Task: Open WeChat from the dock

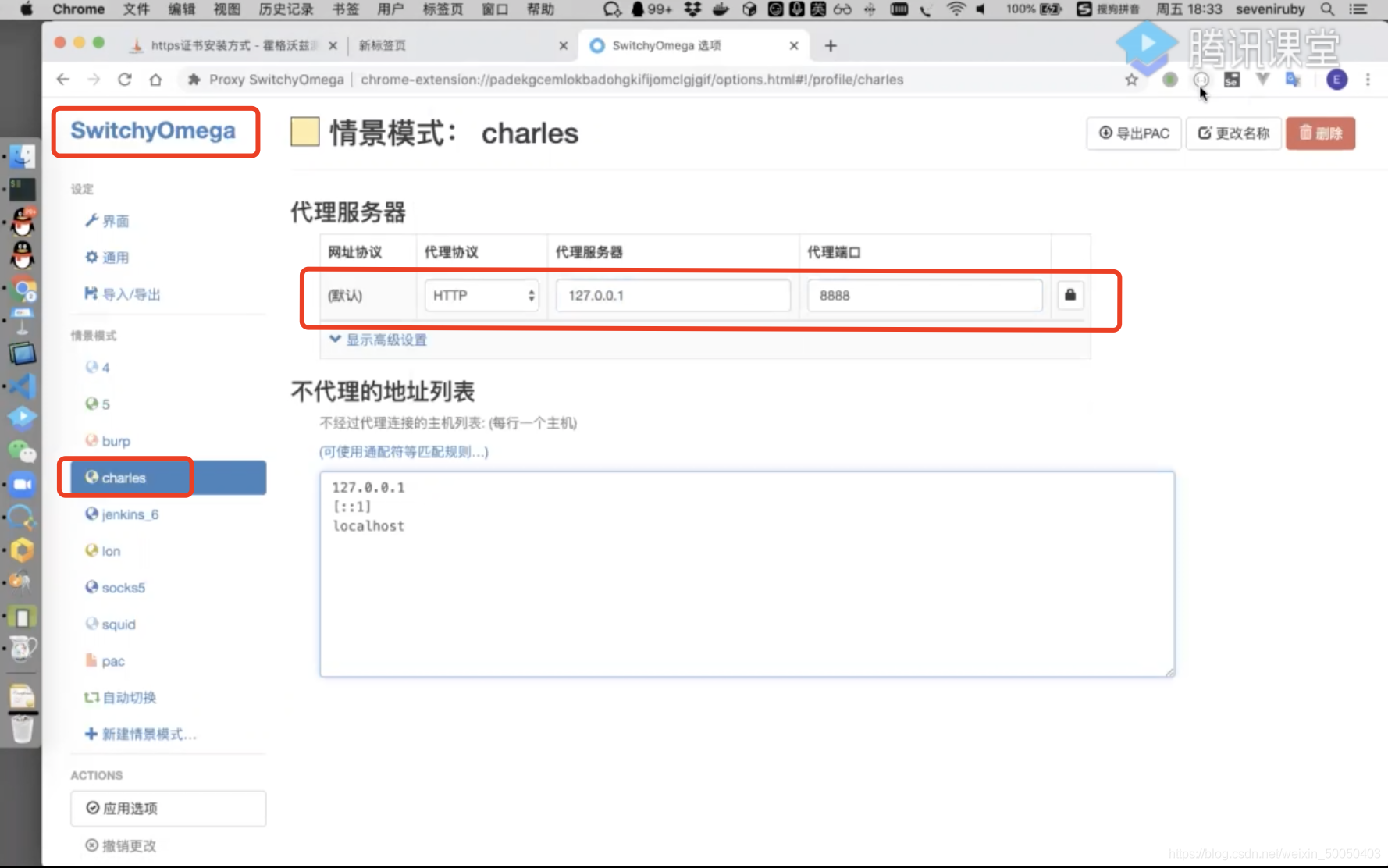Action: (22, 451)
